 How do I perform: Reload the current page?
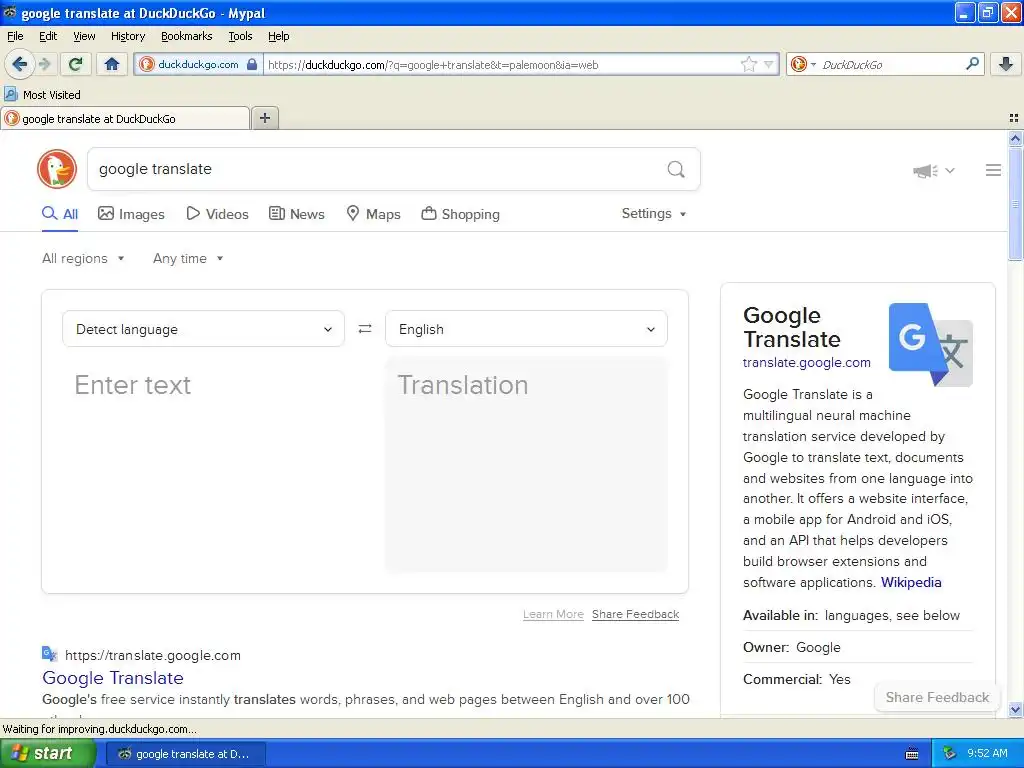pos(75,64)
